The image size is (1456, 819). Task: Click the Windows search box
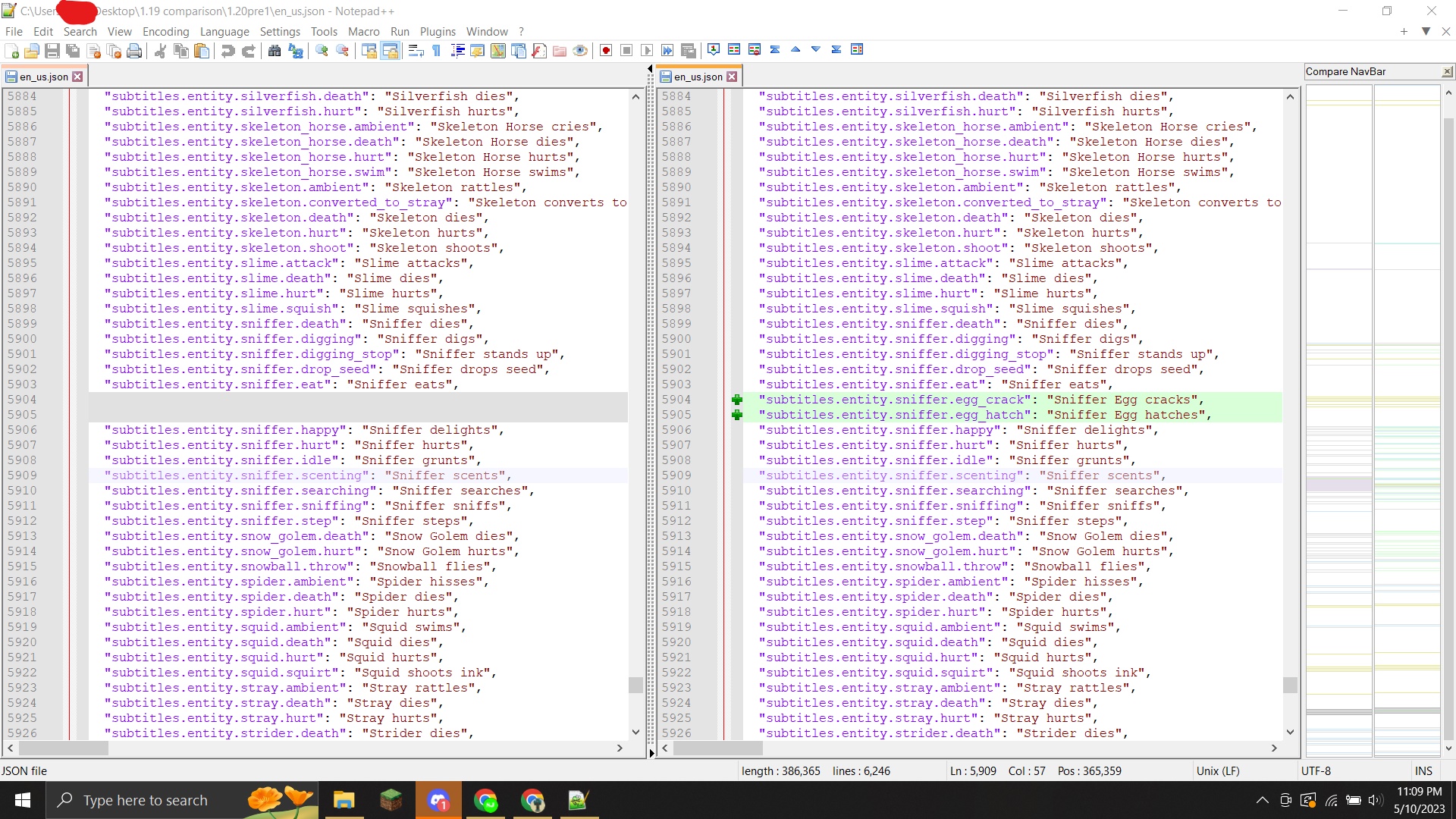[x=145, y=800]
